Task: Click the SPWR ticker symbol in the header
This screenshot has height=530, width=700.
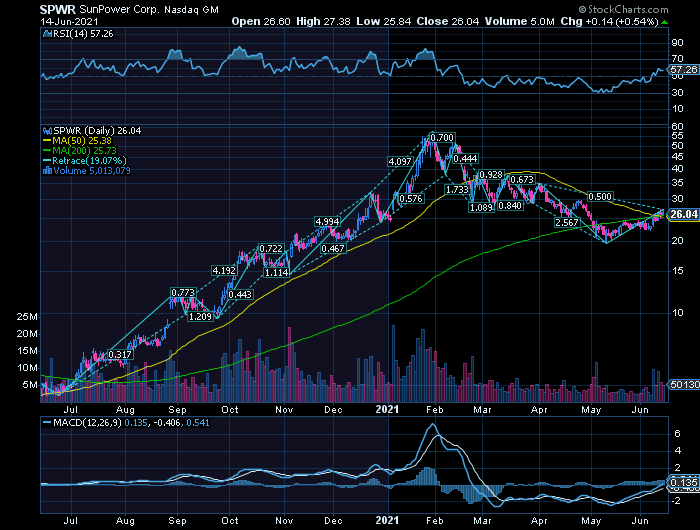Action: (58, 9)
